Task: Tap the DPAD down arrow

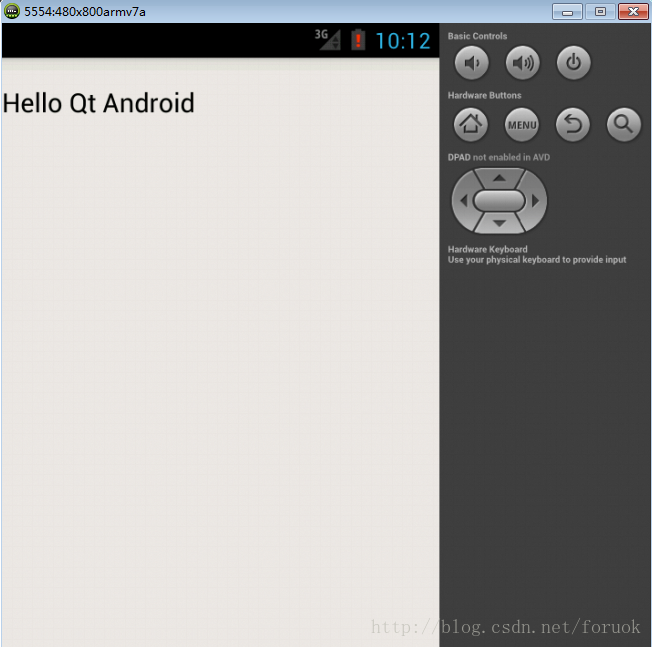Action: [499, 223]
